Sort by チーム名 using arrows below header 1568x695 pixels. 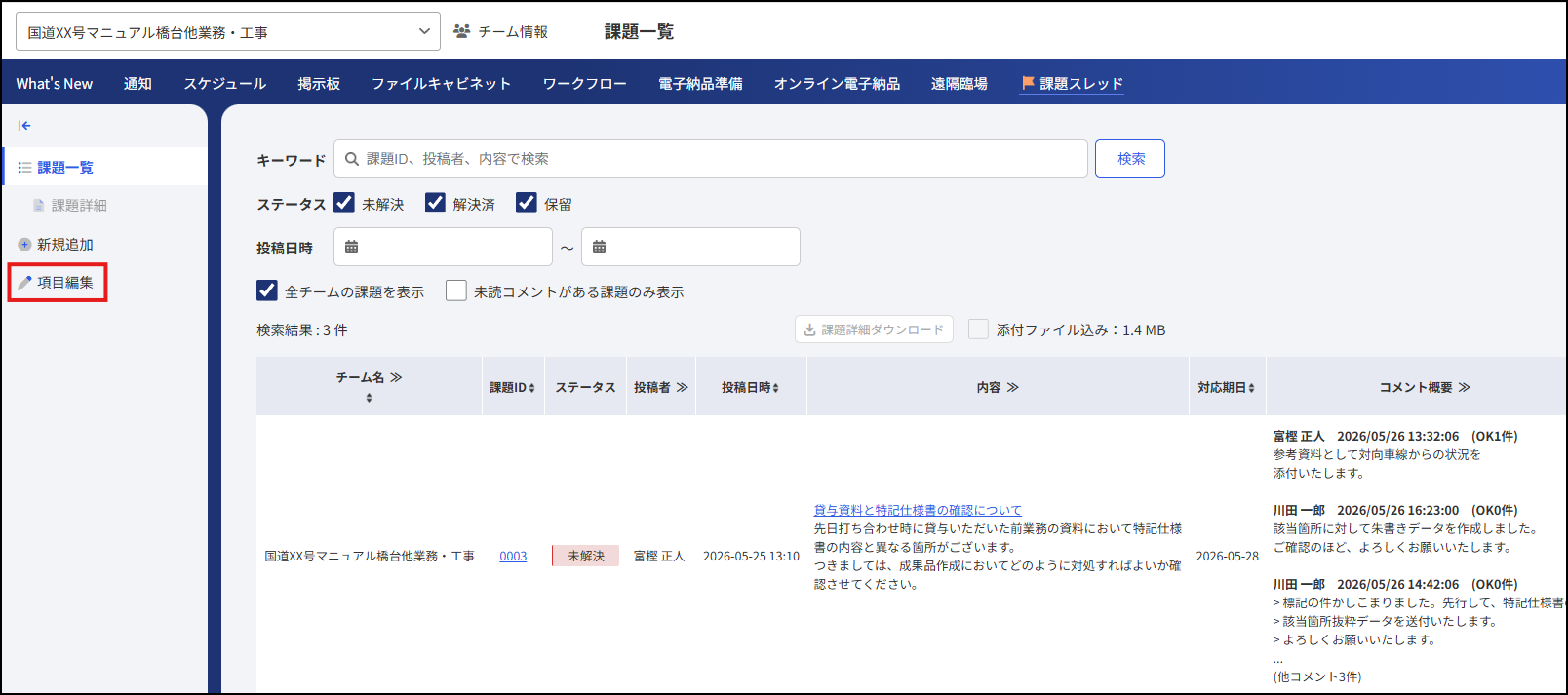369,398
